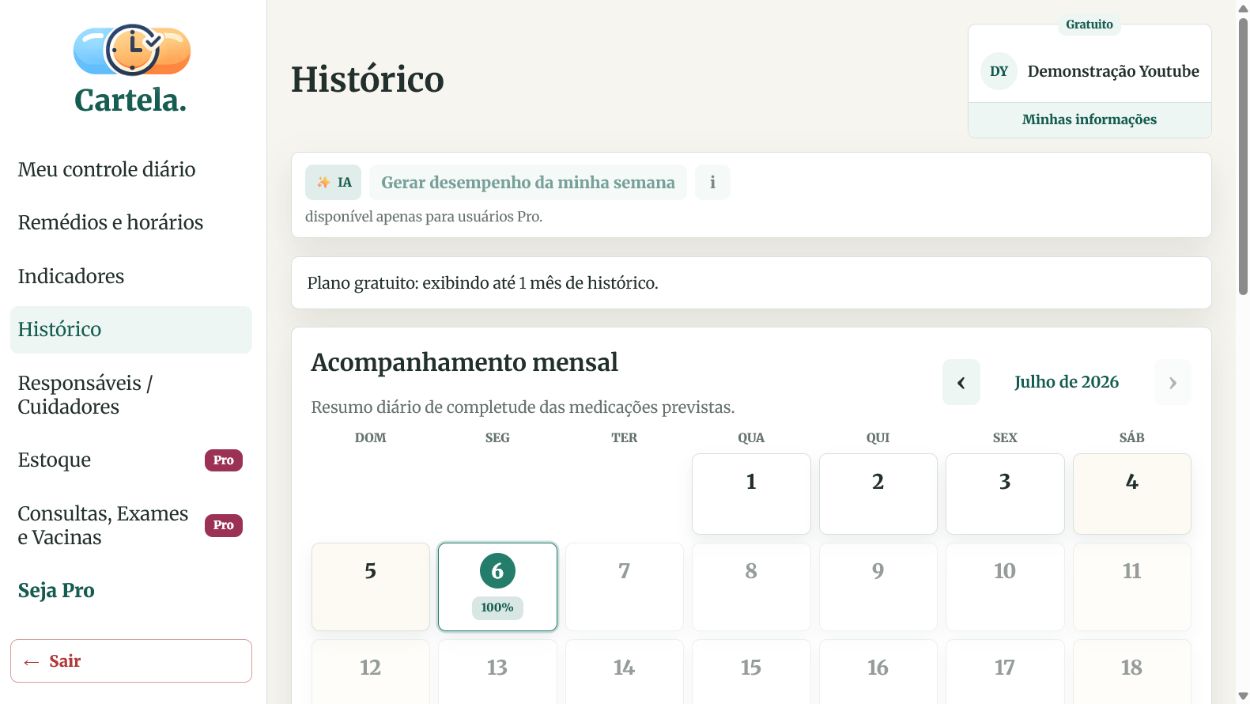This screenshot has height=704, width=1250.
Task: Click the 'Resumo diário de completude' description
Action: [523, 407]
